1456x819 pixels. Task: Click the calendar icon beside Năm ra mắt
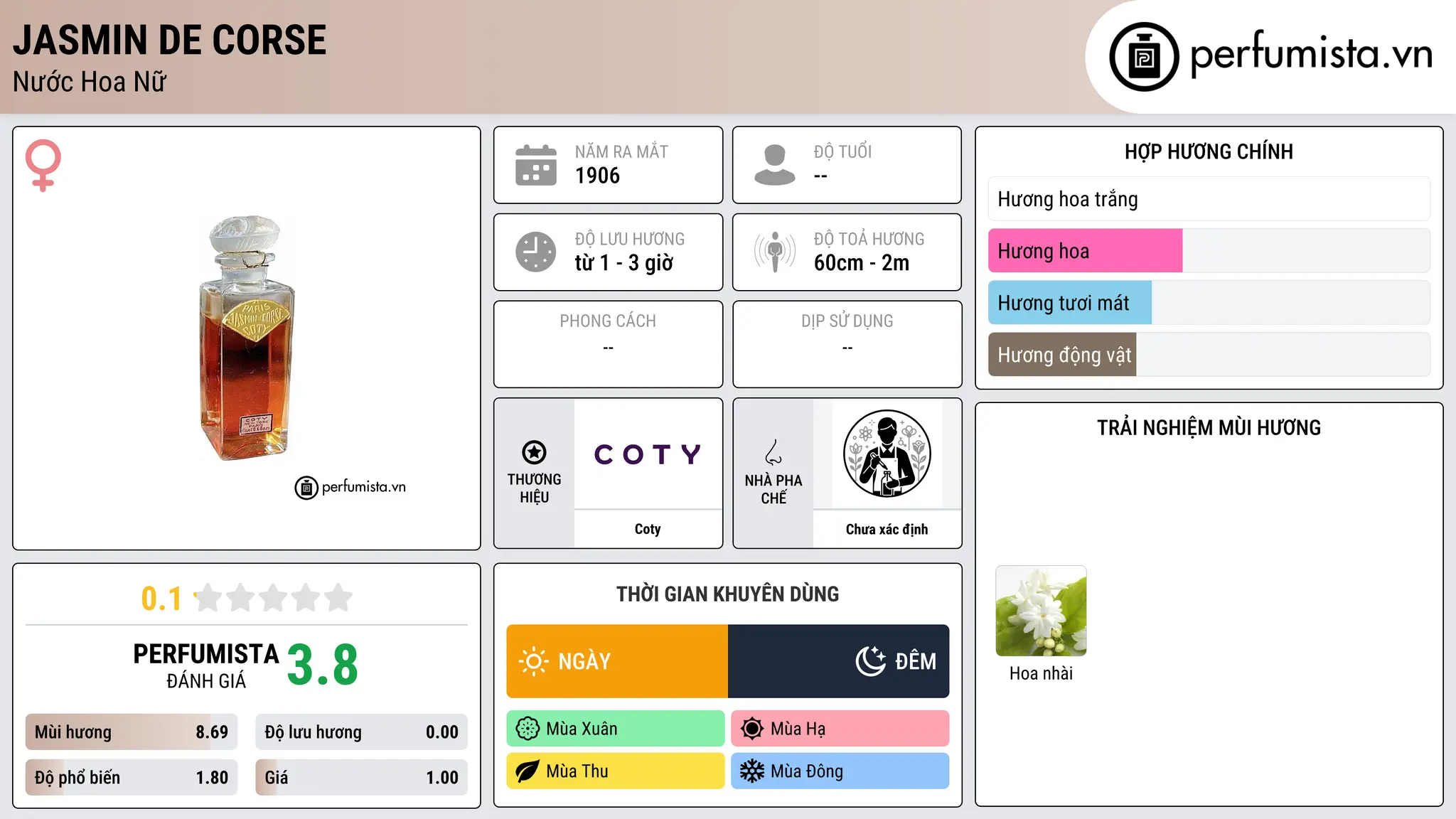point(536,165)
